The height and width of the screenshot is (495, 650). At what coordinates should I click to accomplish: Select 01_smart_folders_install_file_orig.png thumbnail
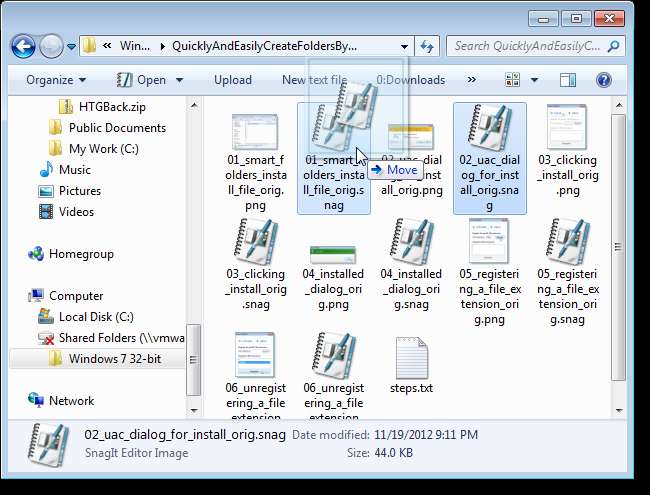click(x=255, y=131)
